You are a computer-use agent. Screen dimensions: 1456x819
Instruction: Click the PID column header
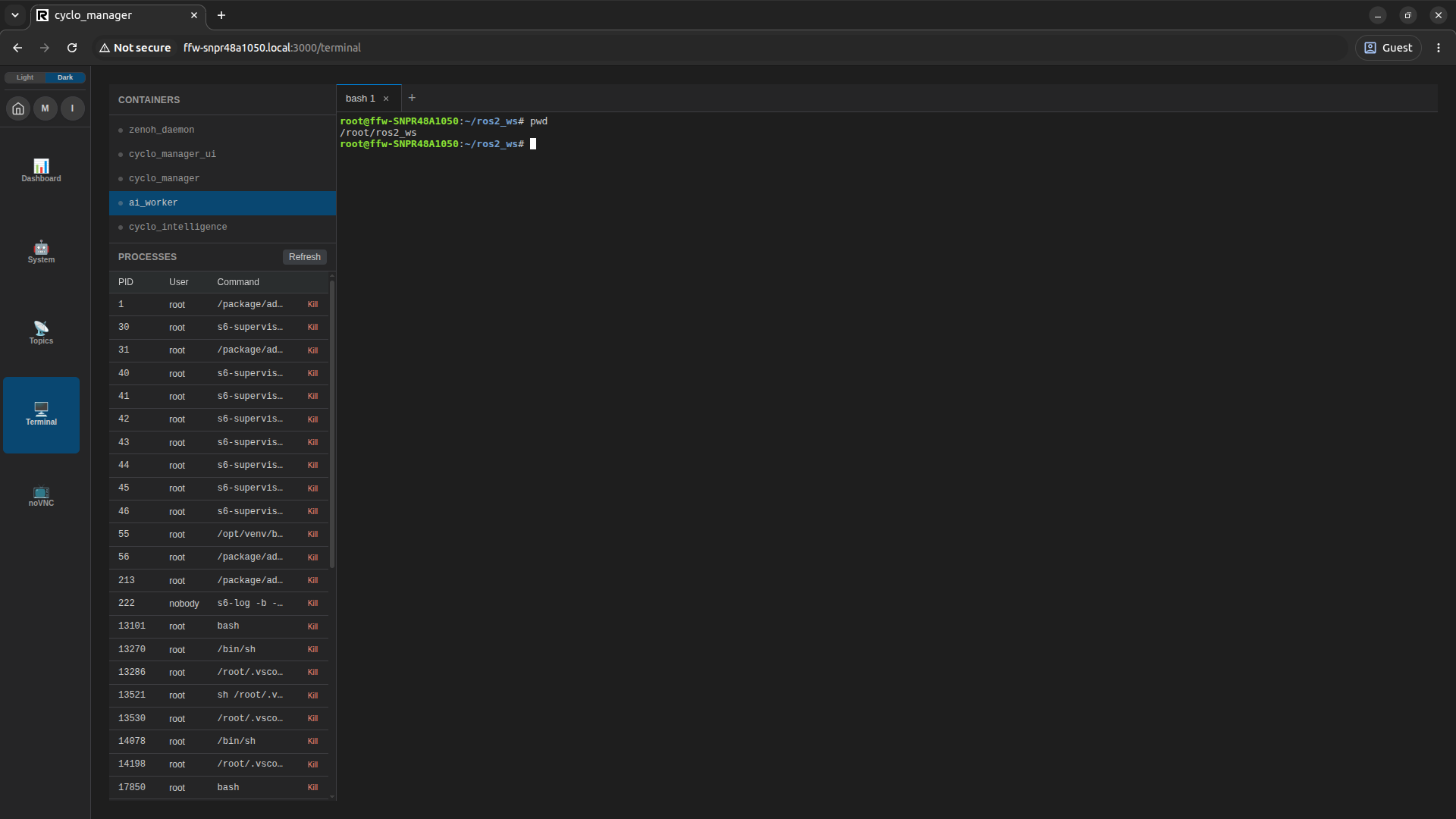tap(126, 282)
